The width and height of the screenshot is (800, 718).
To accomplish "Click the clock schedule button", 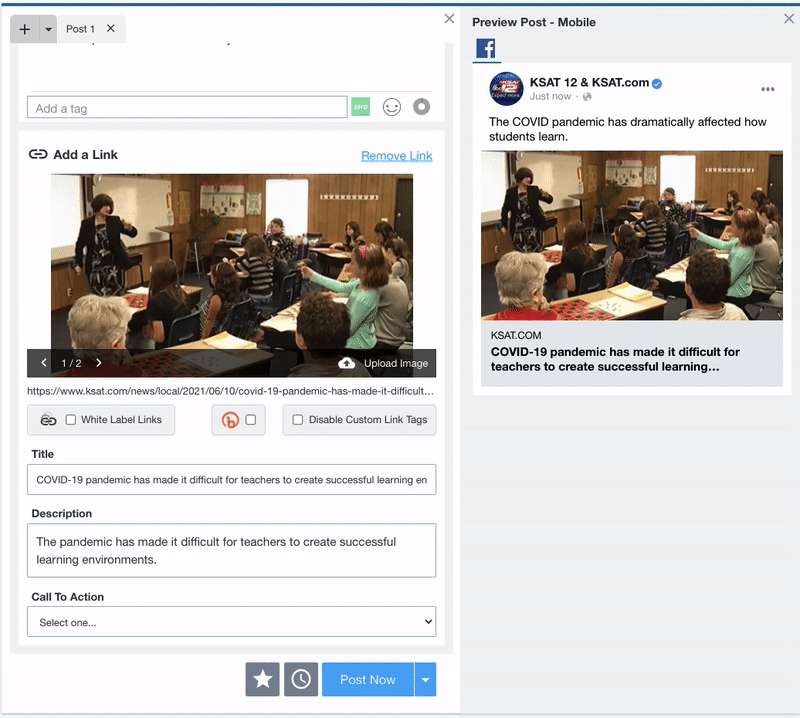I will [301, 679].
